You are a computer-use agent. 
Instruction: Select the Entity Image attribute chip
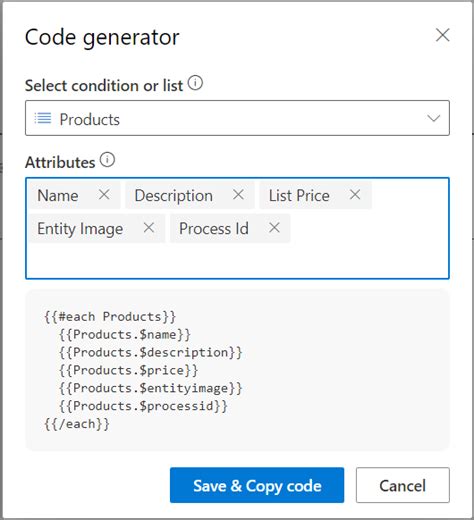80,229
